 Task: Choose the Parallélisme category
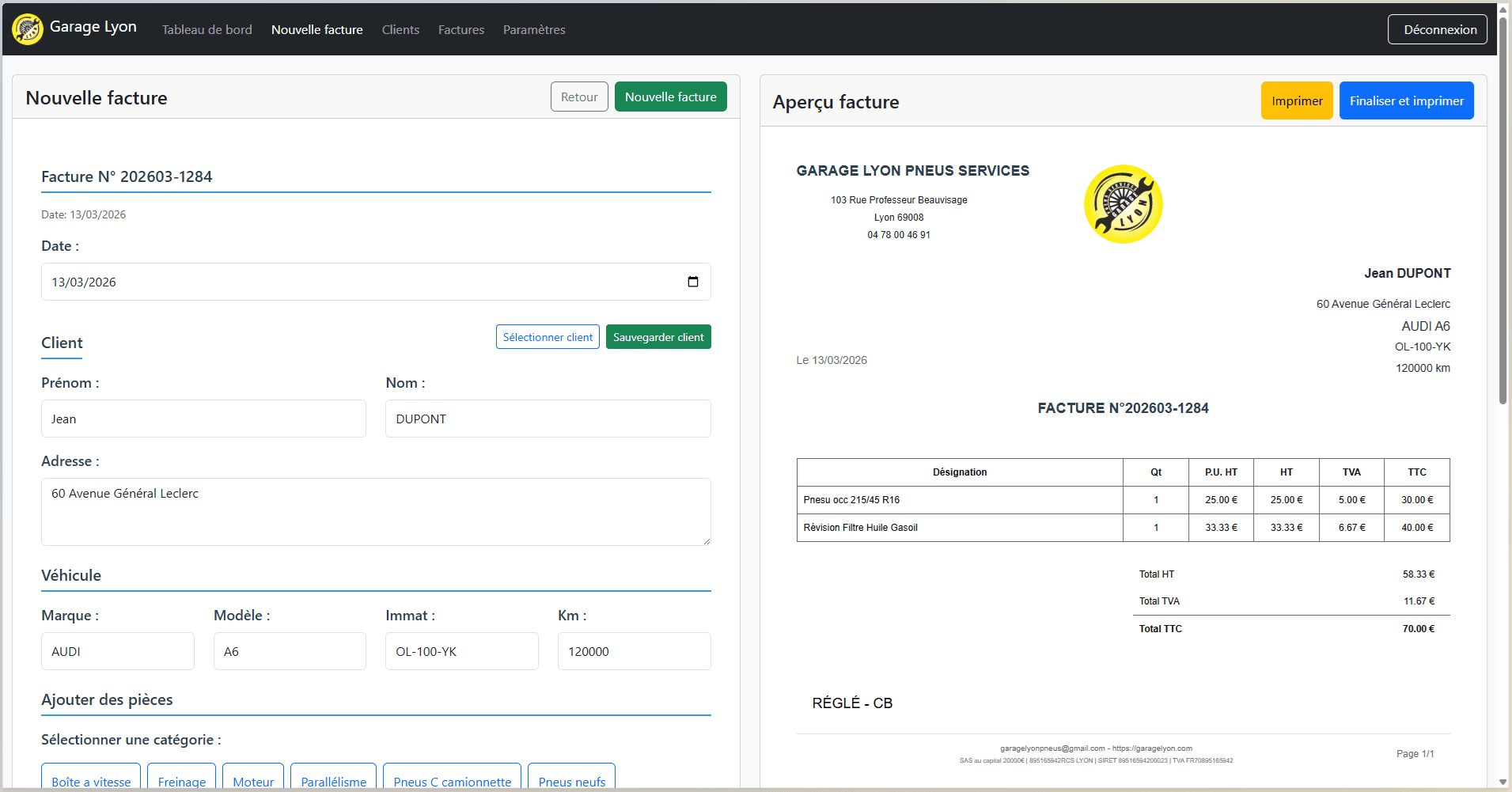pyautogui.click(x=333, y=781)
